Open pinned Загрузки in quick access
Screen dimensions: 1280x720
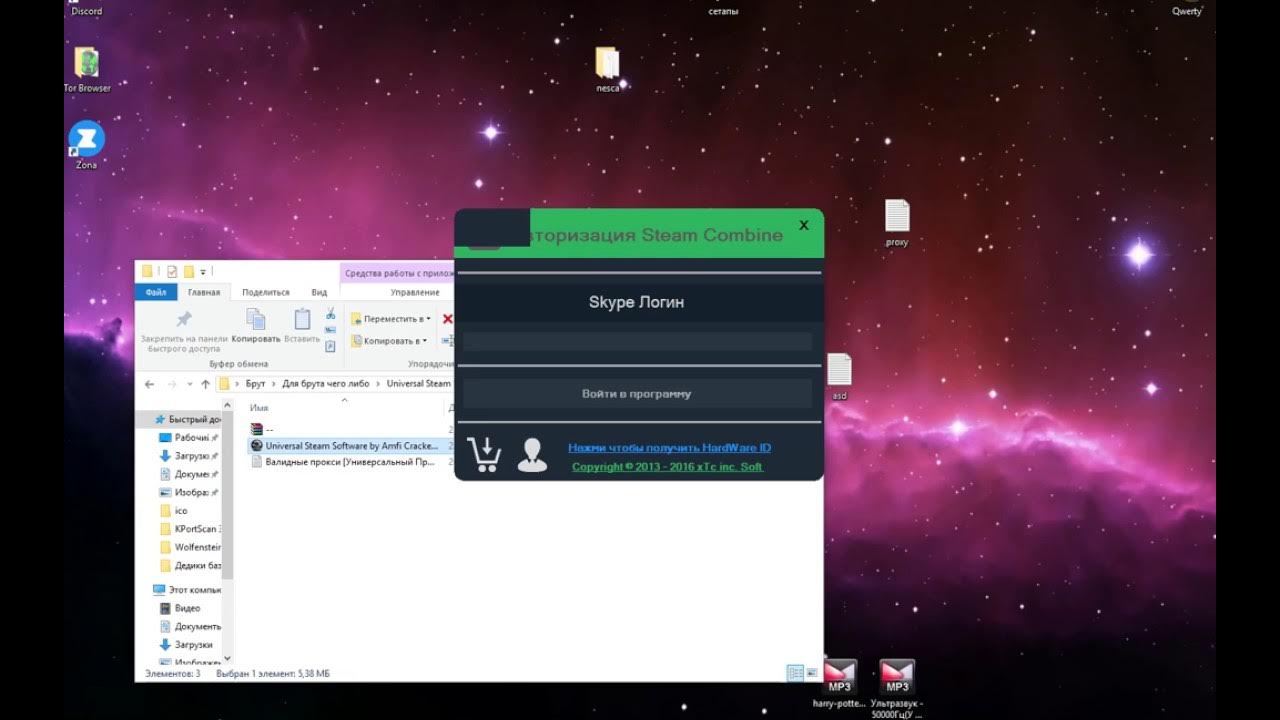(189, 456)
